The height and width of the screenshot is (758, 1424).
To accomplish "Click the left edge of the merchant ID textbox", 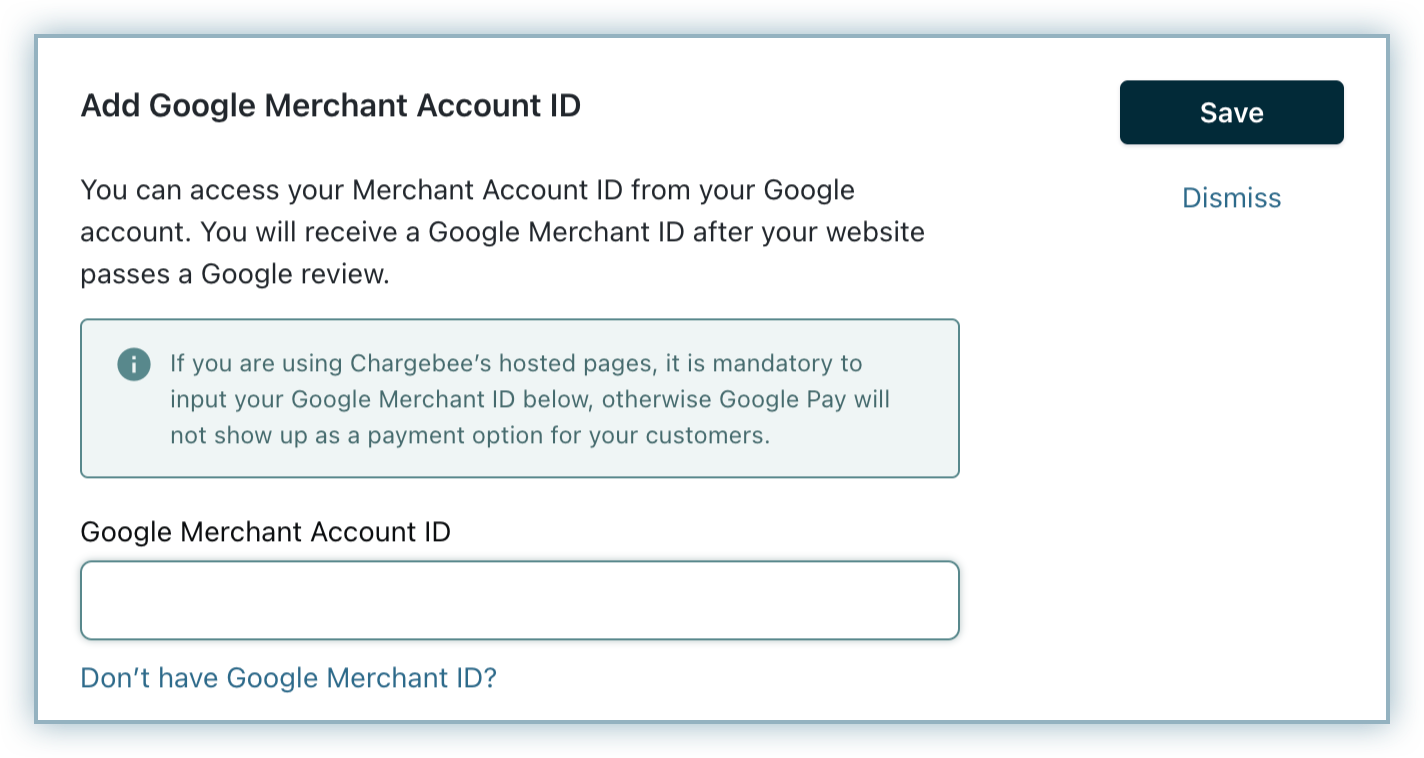I will click(x=95, y=600).
